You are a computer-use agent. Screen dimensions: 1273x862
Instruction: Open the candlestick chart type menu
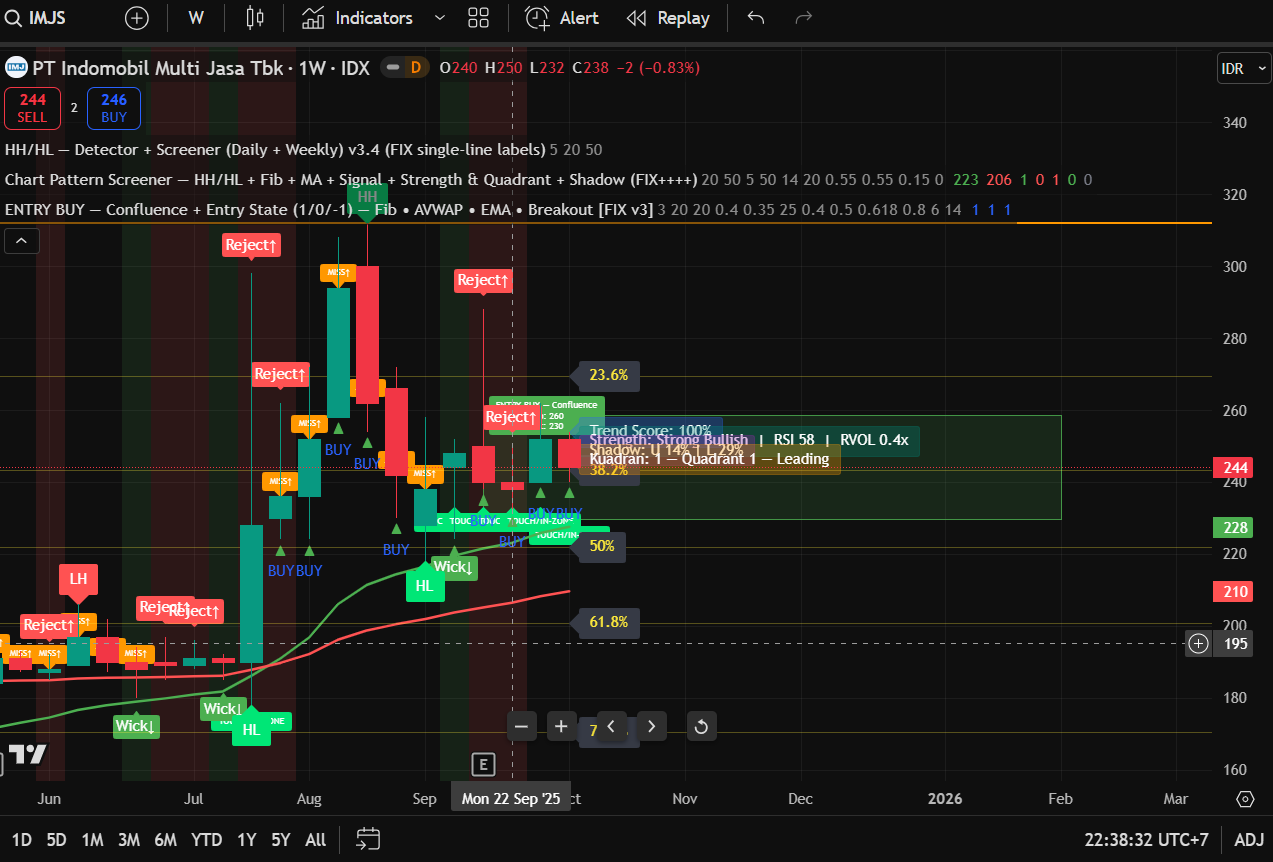point(255,18)
